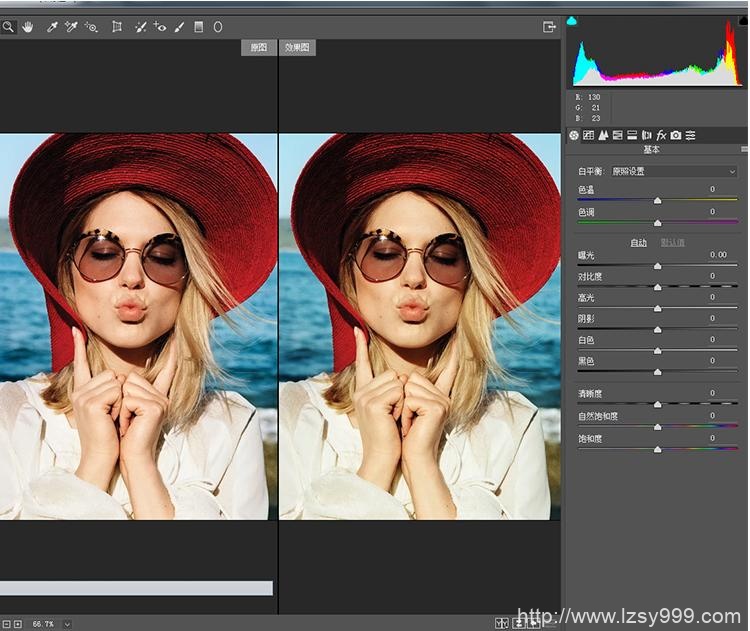Toggle shadow clipping warning on histogram
This screenshot has width=750, height=631.
click(572, 20)
